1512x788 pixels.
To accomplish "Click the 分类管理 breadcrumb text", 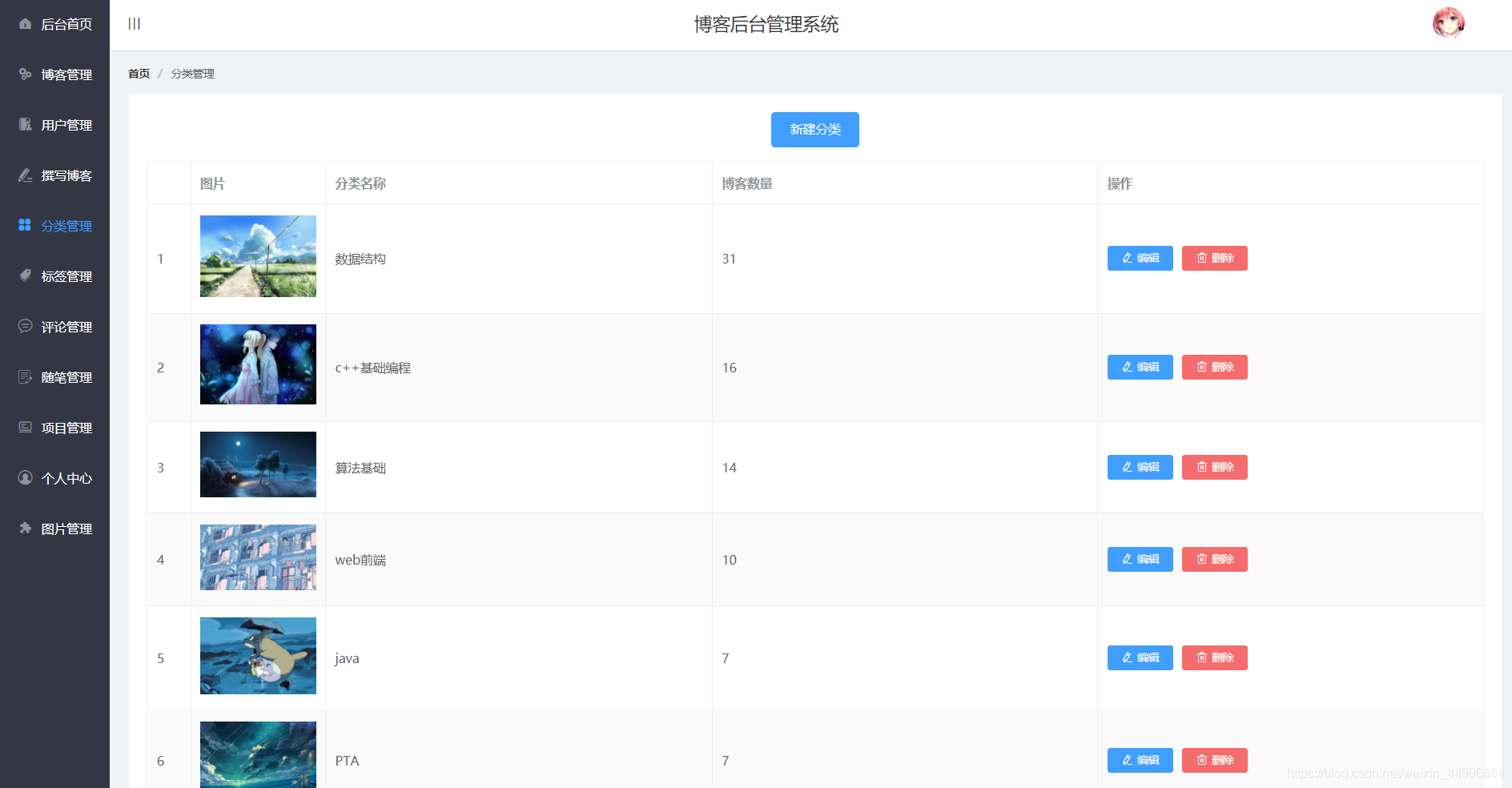I will point(192,74).
